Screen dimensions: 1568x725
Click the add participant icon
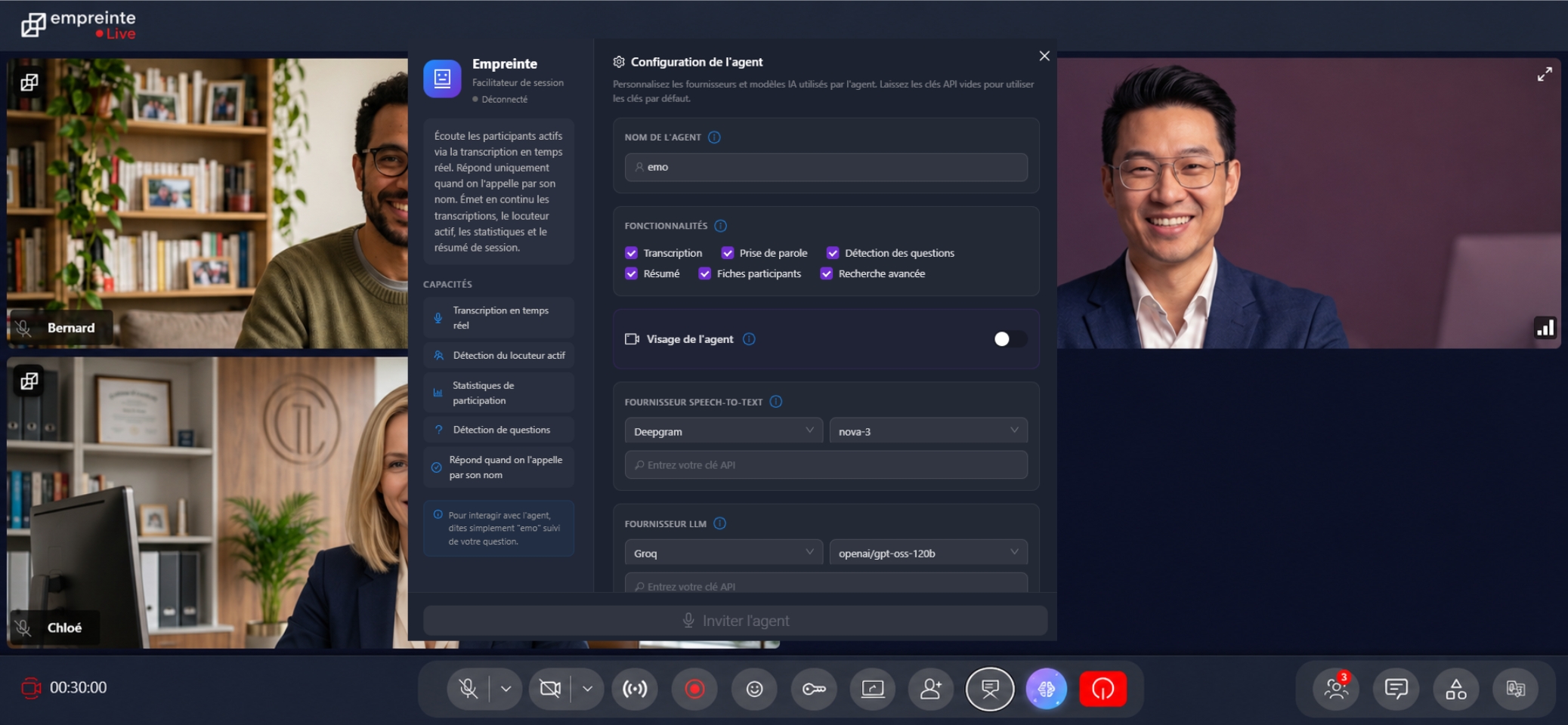click(x=931, y=689)
